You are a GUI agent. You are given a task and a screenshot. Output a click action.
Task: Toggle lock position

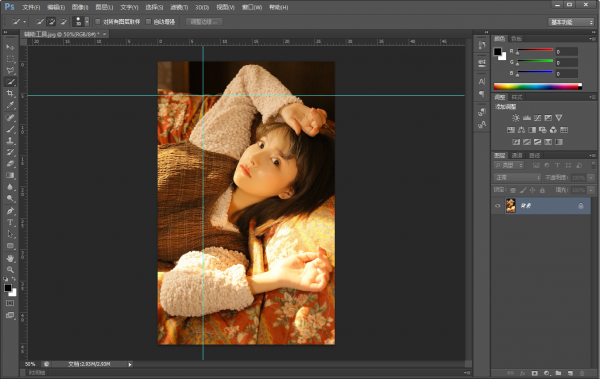click(532, 190)
